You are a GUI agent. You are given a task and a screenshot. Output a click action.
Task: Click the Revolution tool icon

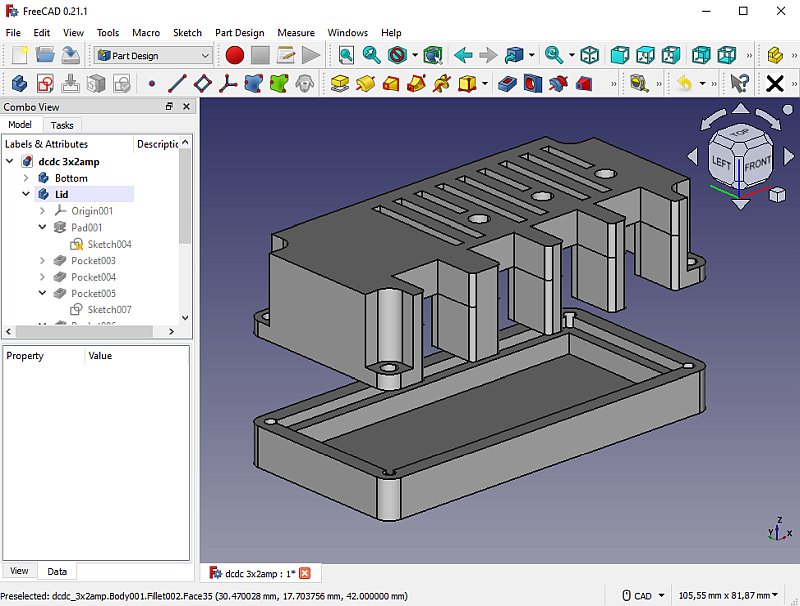coord(365,83)
